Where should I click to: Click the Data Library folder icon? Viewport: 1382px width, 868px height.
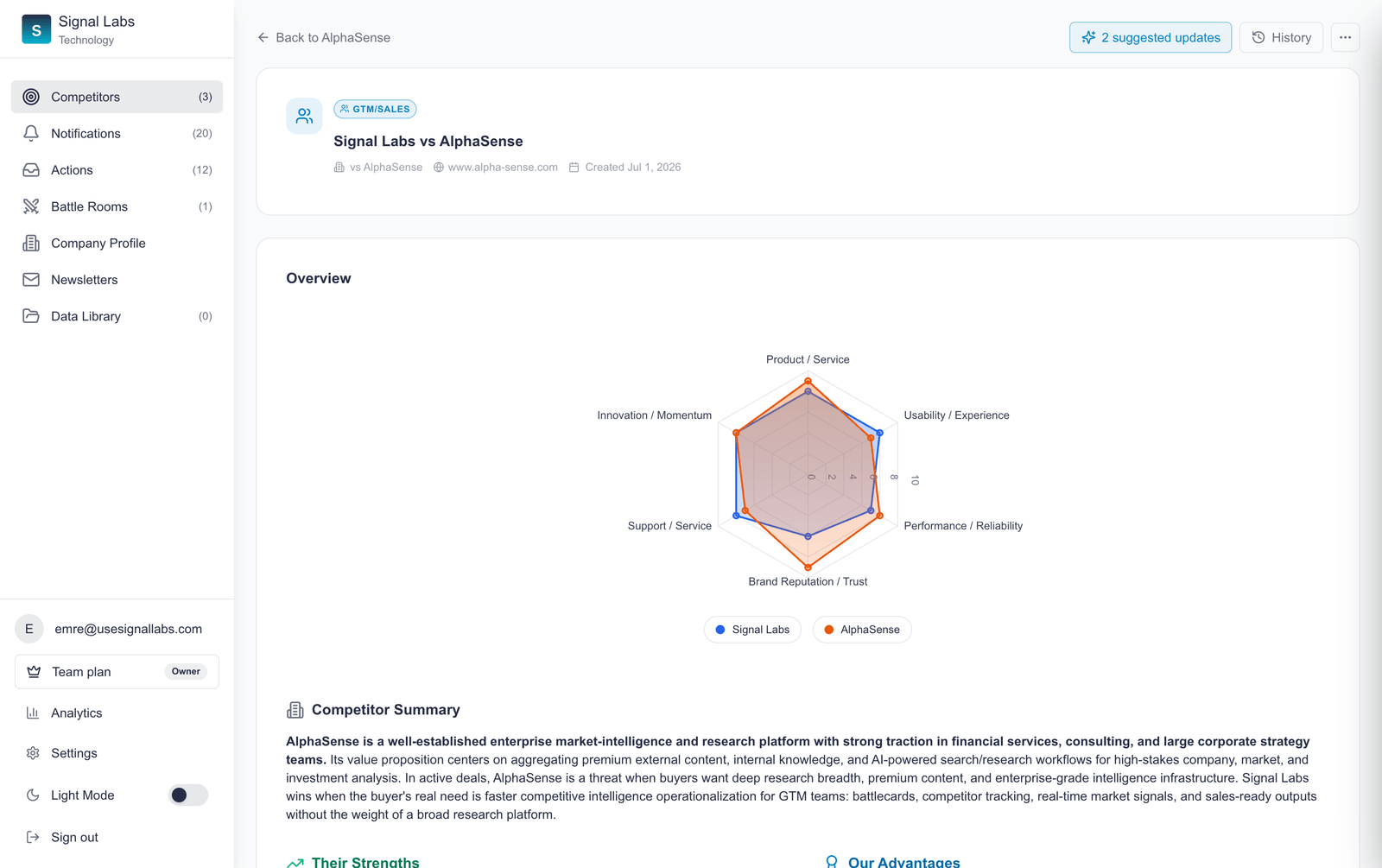tap(31, 316)
